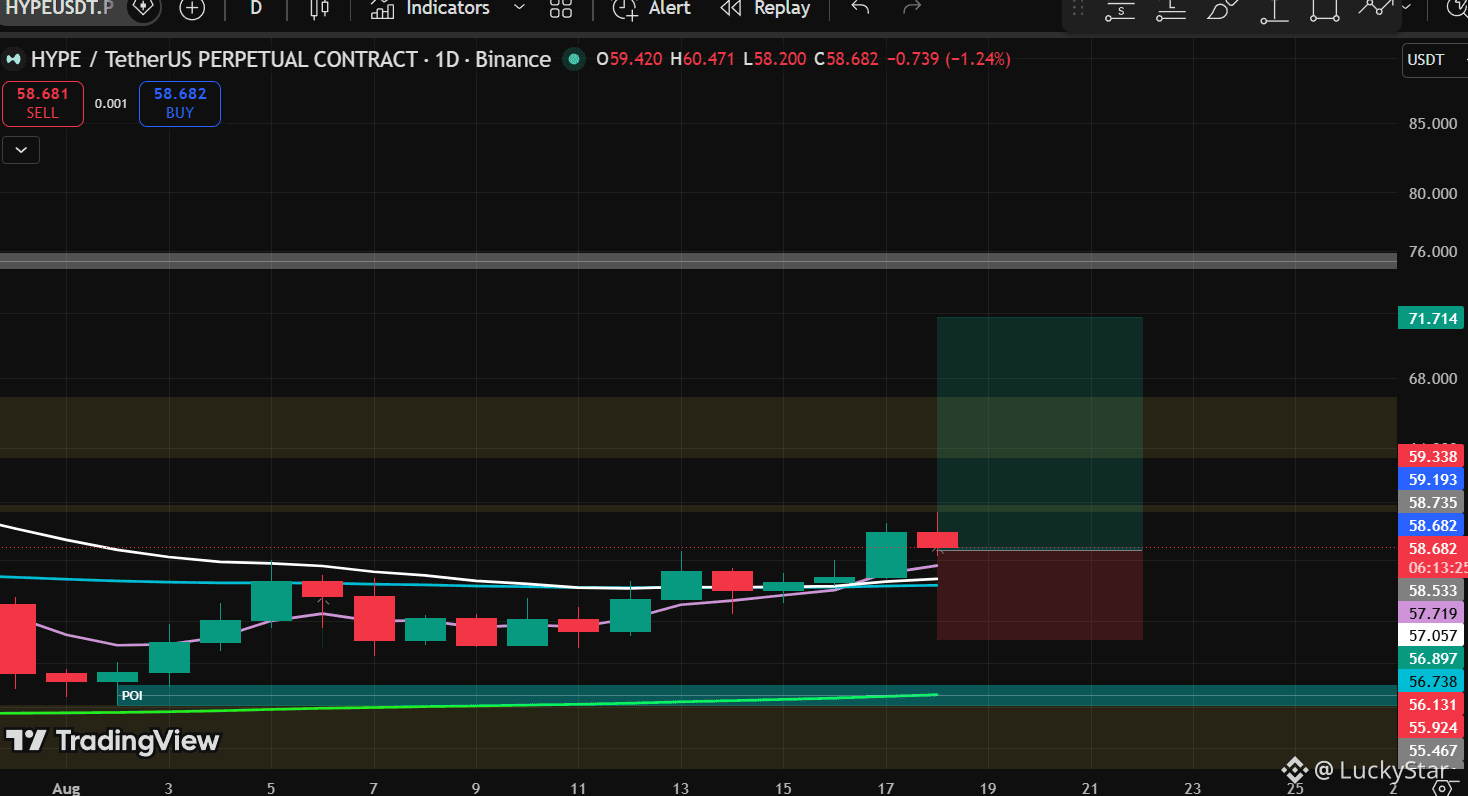This screenshot has width=1468, height=796.
Task: Click the 13 date label on the time axis
Action: pyautogui.click(x=682, y=788)
